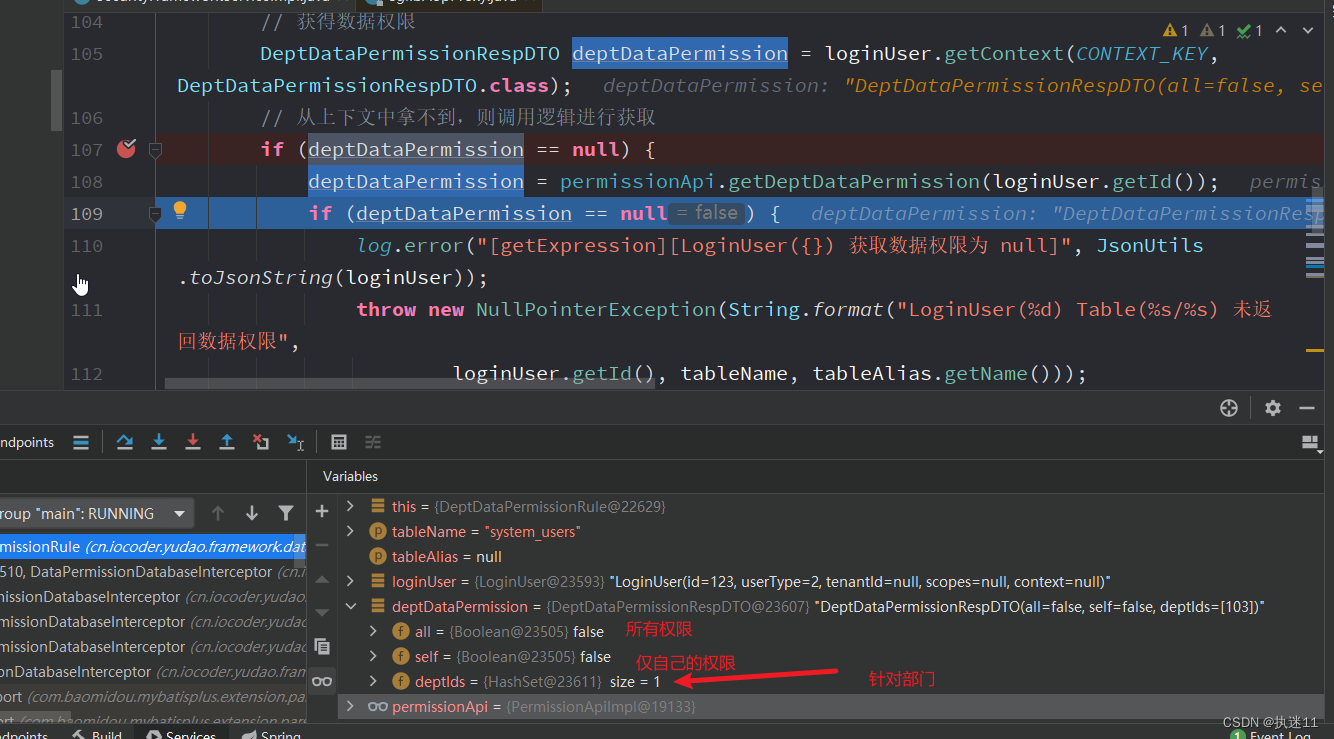Click the remove watch minus icon

(x=322, y=545)
